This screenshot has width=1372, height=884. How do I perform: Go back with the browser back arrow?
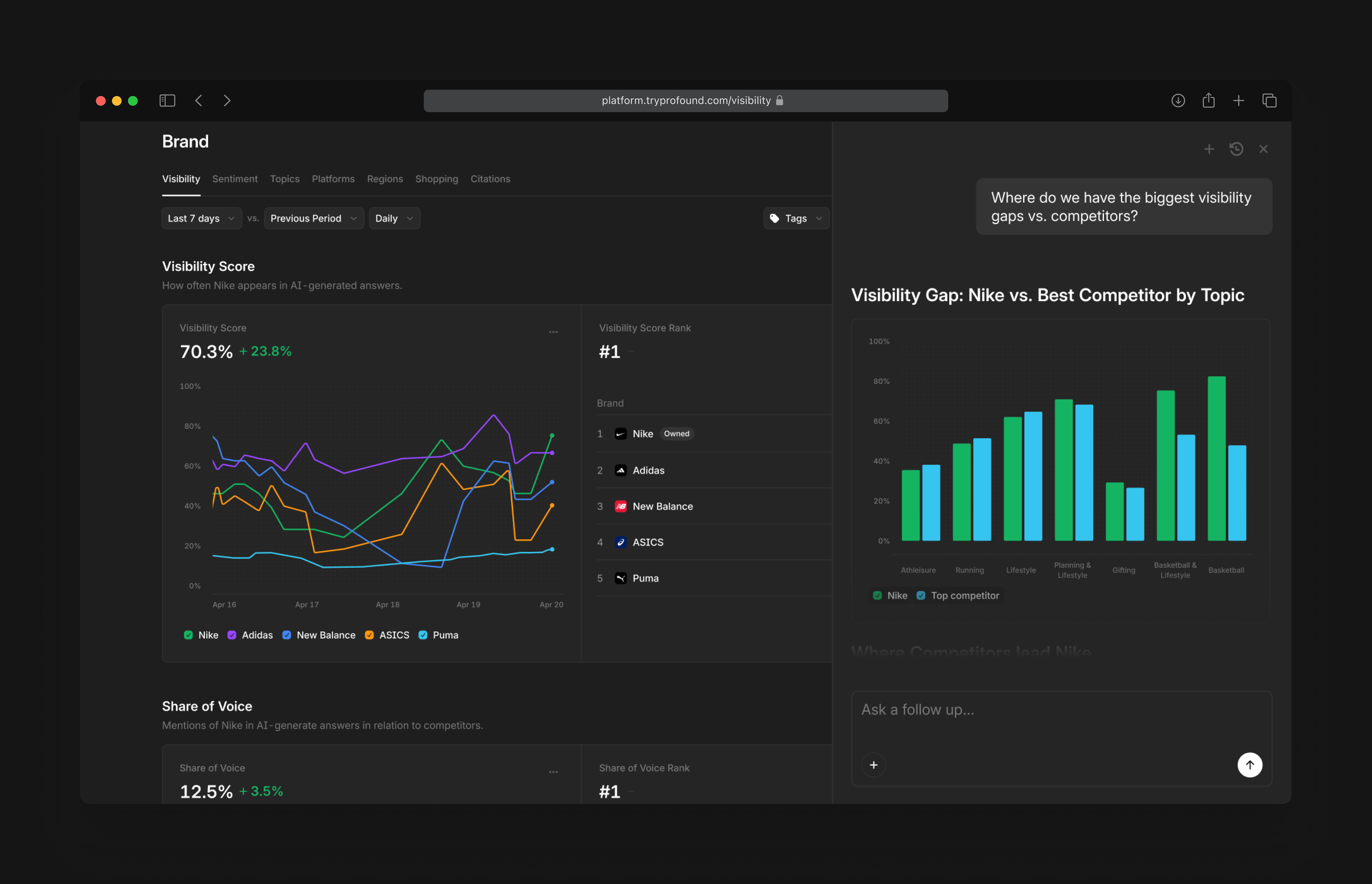[x=198, y=100]
